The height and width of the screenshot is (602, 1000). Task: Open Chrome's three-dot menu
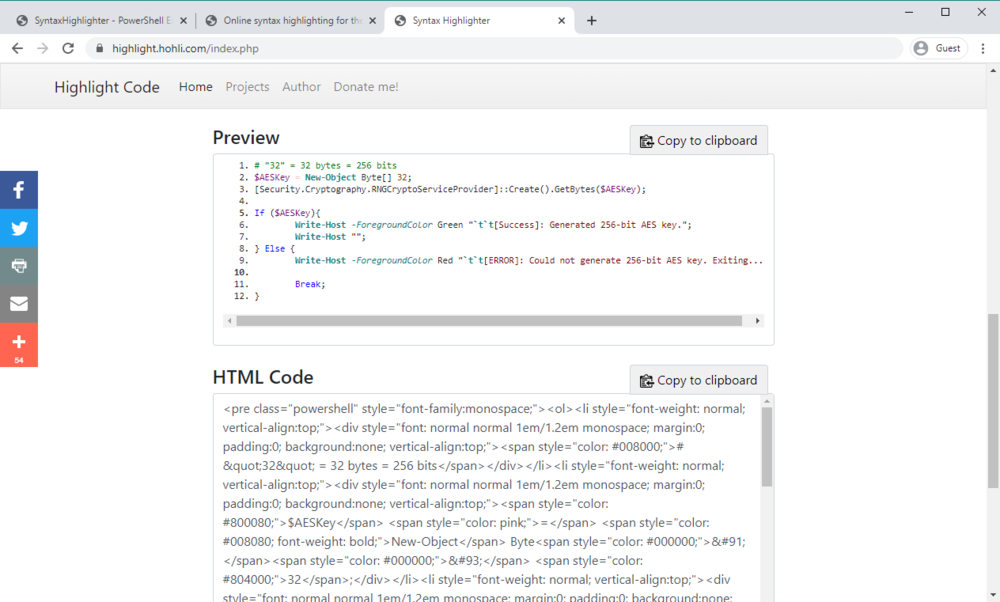(984, 47)
